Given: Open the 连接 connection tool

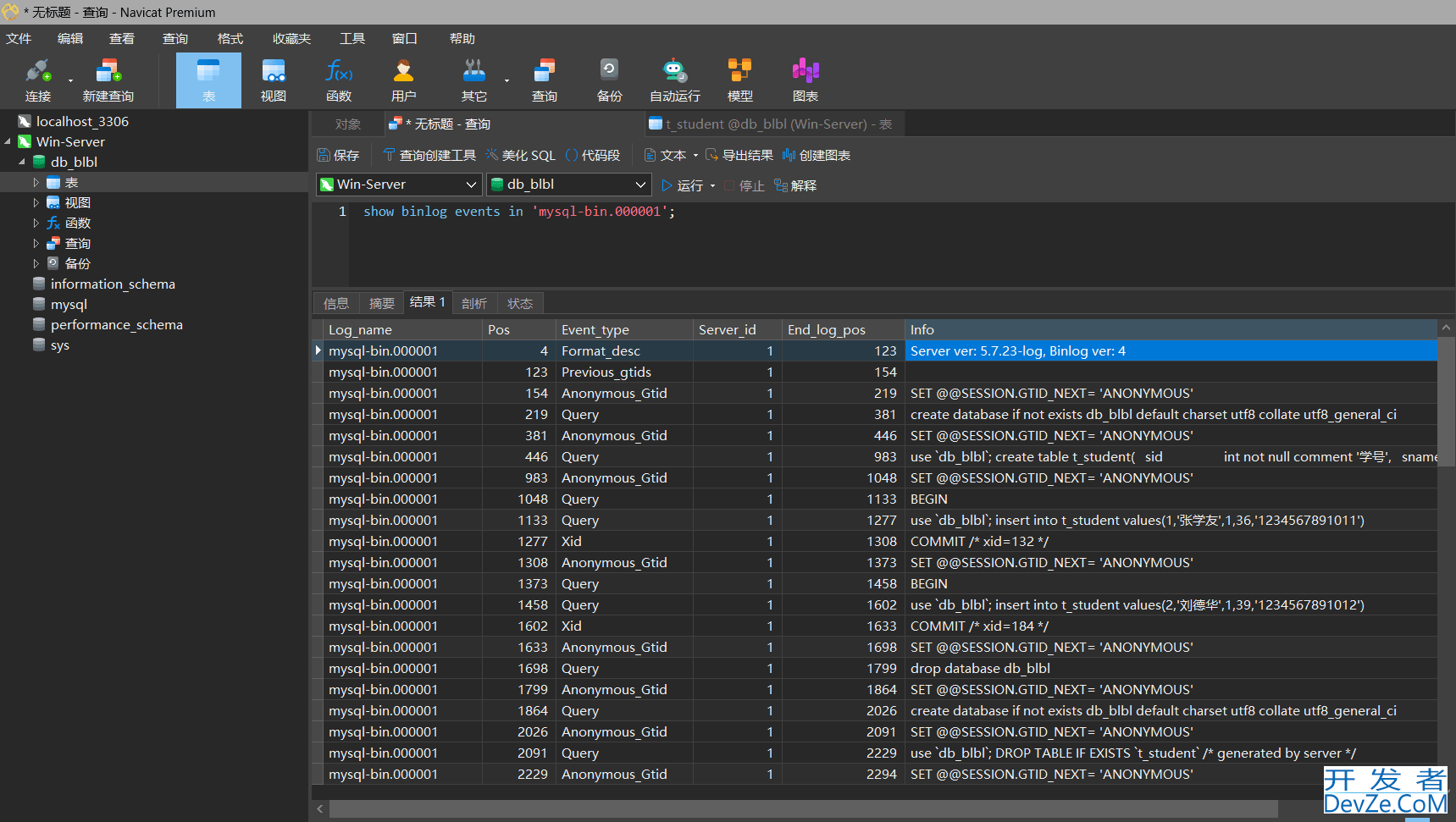Looking at the screenshot, I should click(x=37, y=80).
